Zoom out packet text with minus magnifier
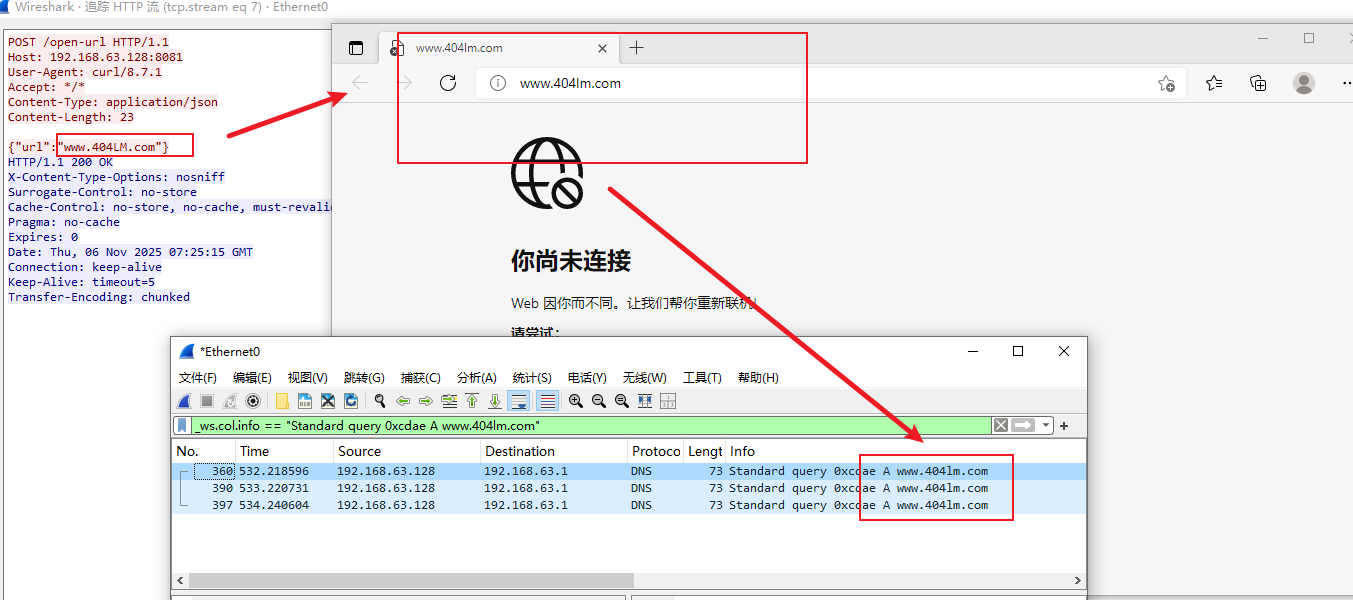The image size is (1353, 600). tap(599, 401)
